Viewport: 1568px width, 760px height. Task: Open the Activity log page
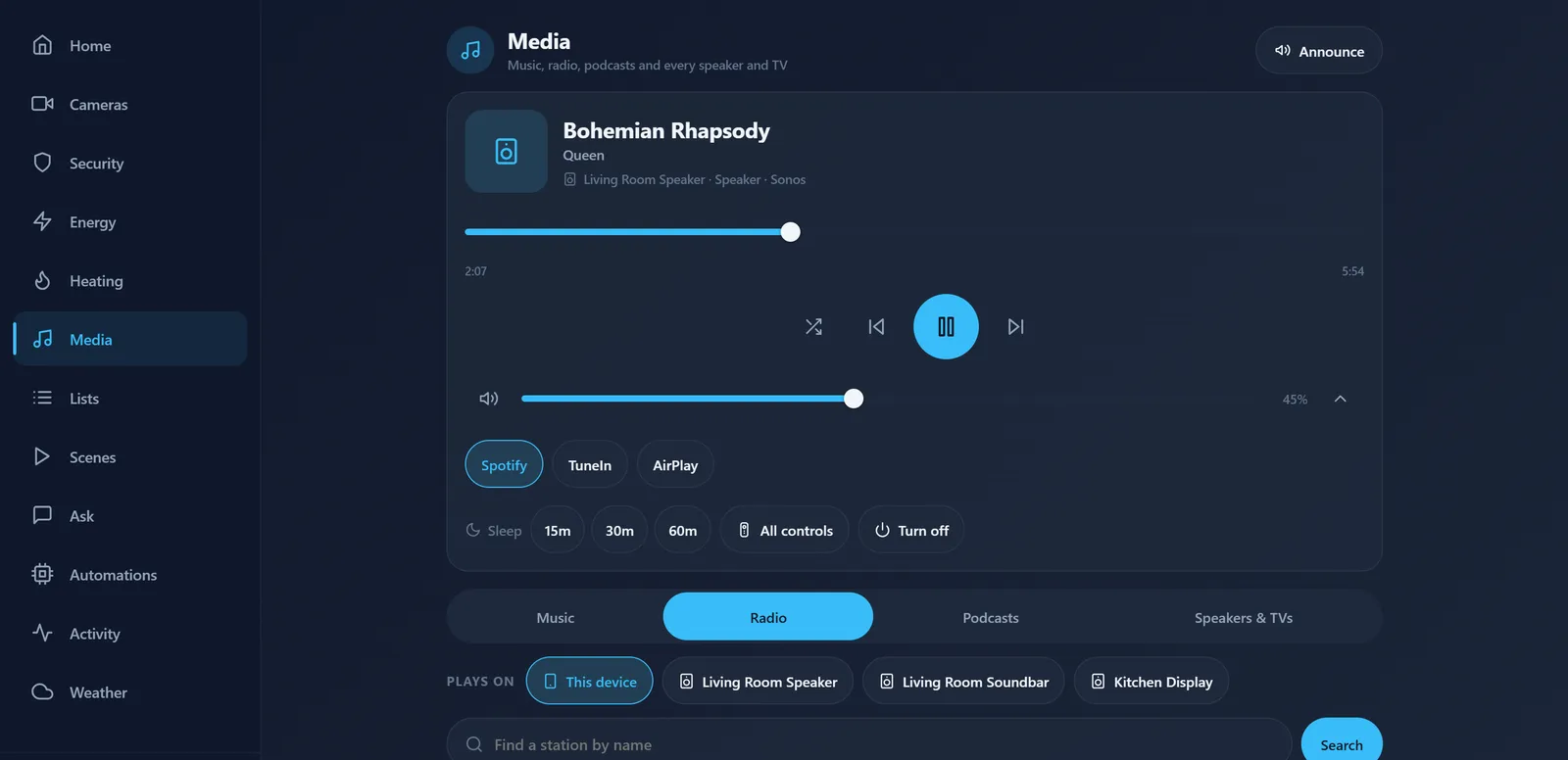[130, 633]
